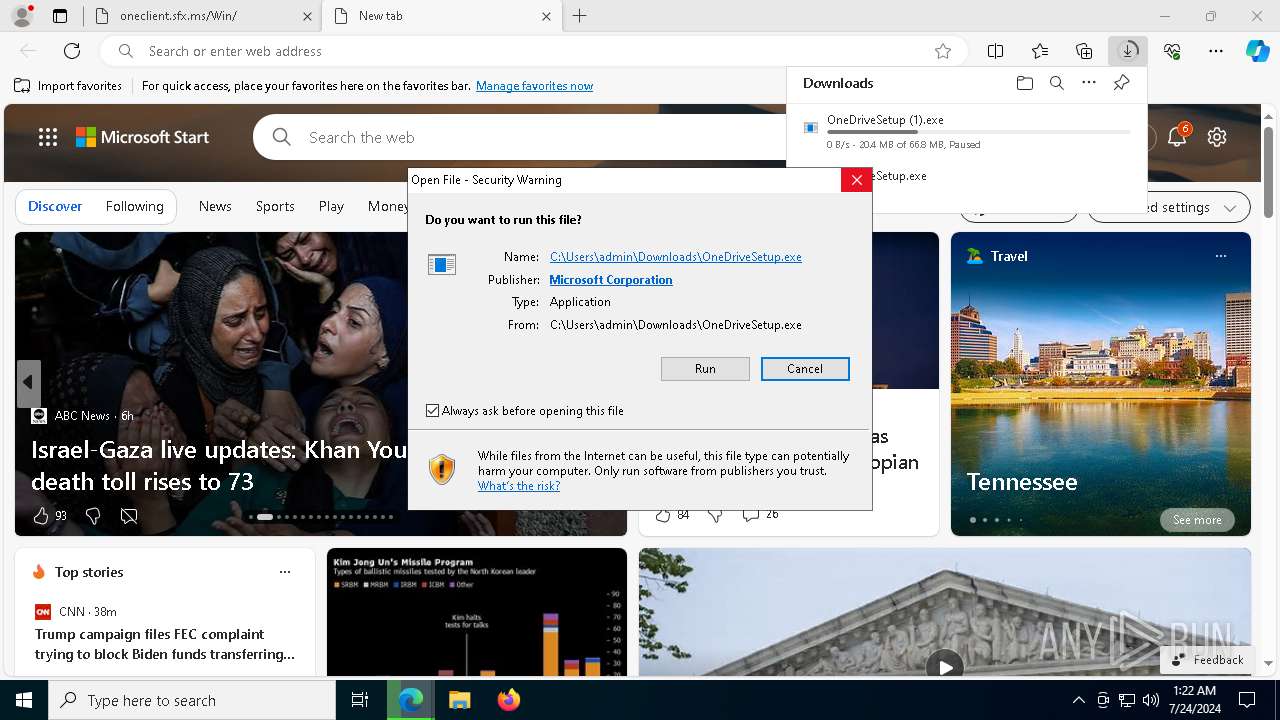Image resolution: width=1280 pixels, height=720 pixels.
Task: Show hidden system tray icons
Action: coord(1078,700)
